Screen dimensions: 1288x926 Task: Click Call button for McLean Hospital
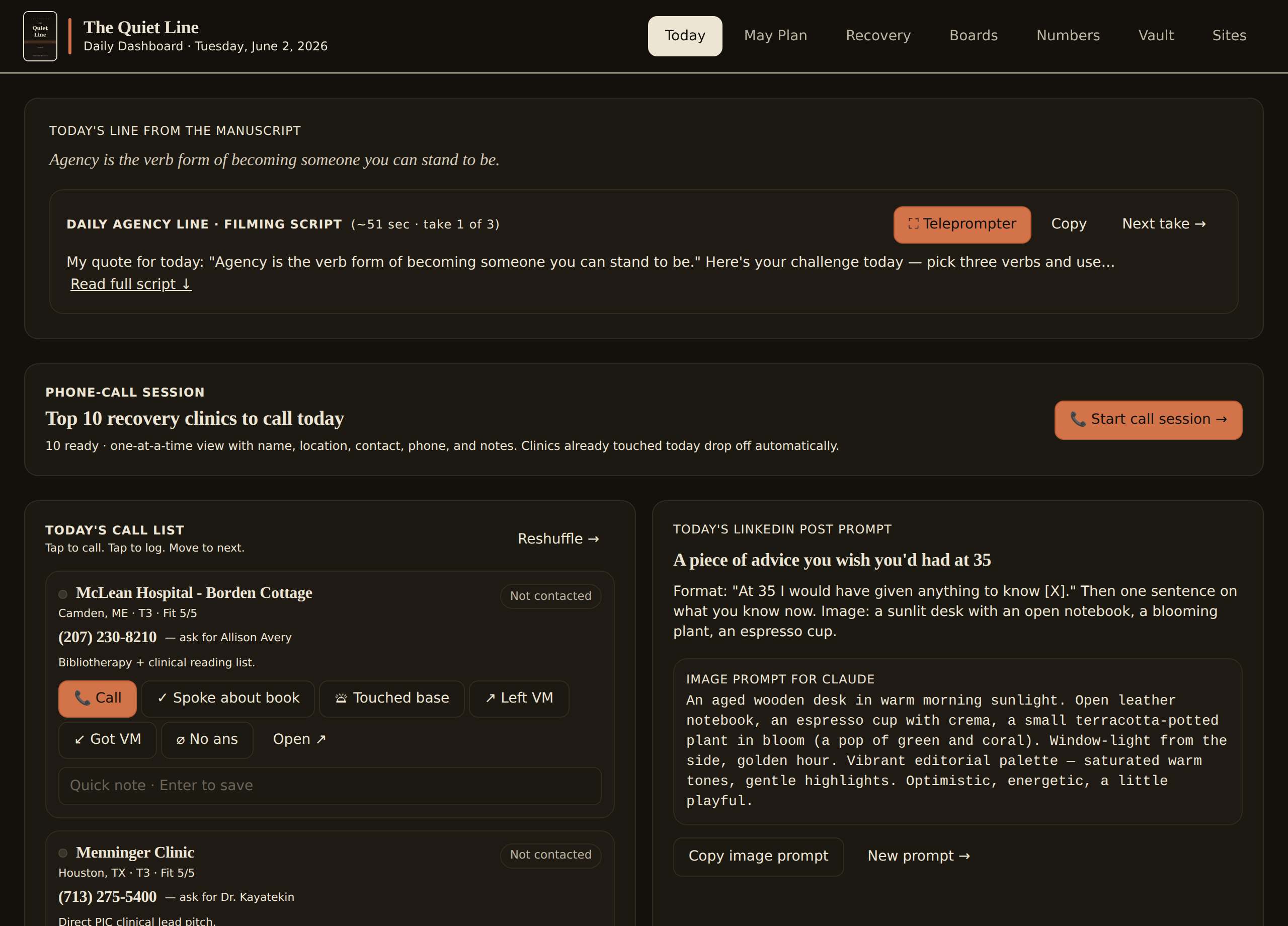click(x=97, y=698)
